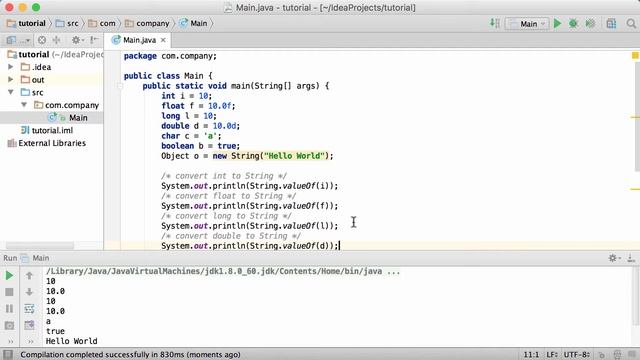The height and width of the screenshot is (360, 640).
Task: Click the lock read-only icon
Action: point(601,355)
